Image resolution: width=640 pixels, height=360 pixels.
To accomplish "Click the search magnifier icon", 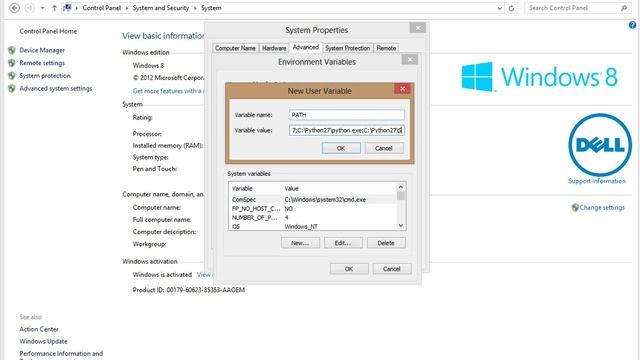I will (x=624, y=8).
